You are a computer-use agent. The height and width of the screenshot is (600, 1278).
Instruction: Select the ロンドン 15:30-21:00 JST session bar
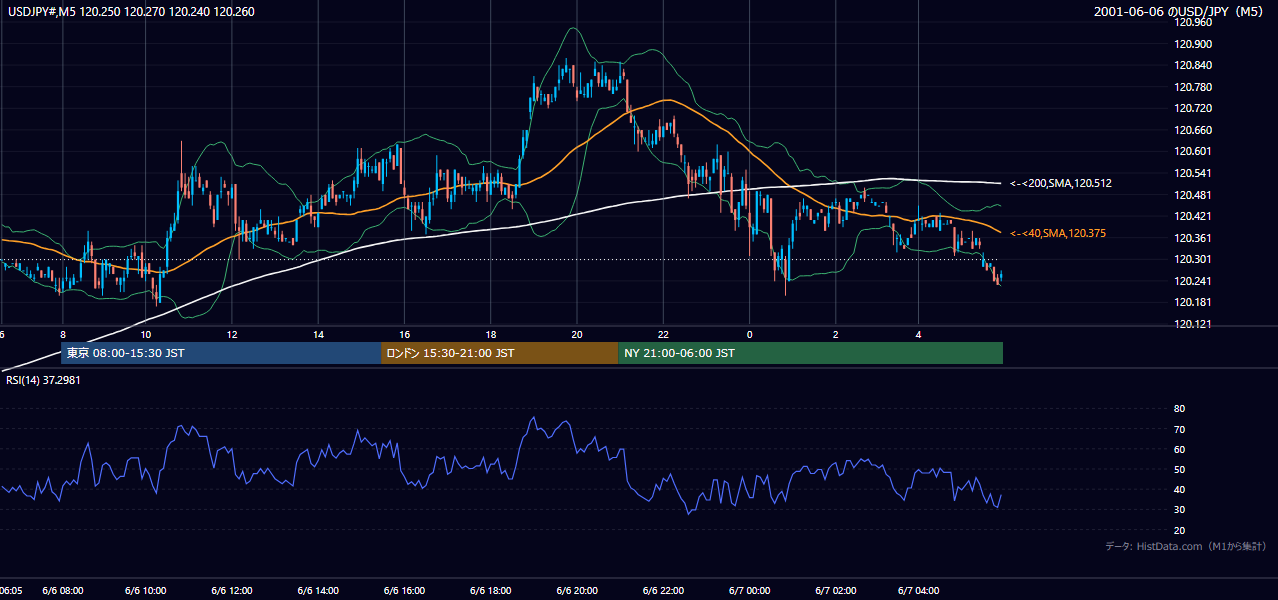tap(499, 353)
